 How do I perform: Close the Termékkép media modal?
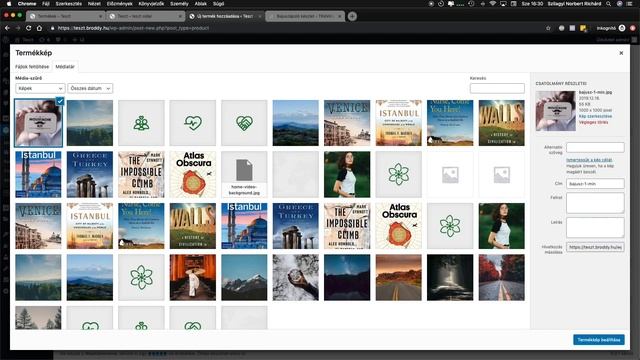(621, 53)
